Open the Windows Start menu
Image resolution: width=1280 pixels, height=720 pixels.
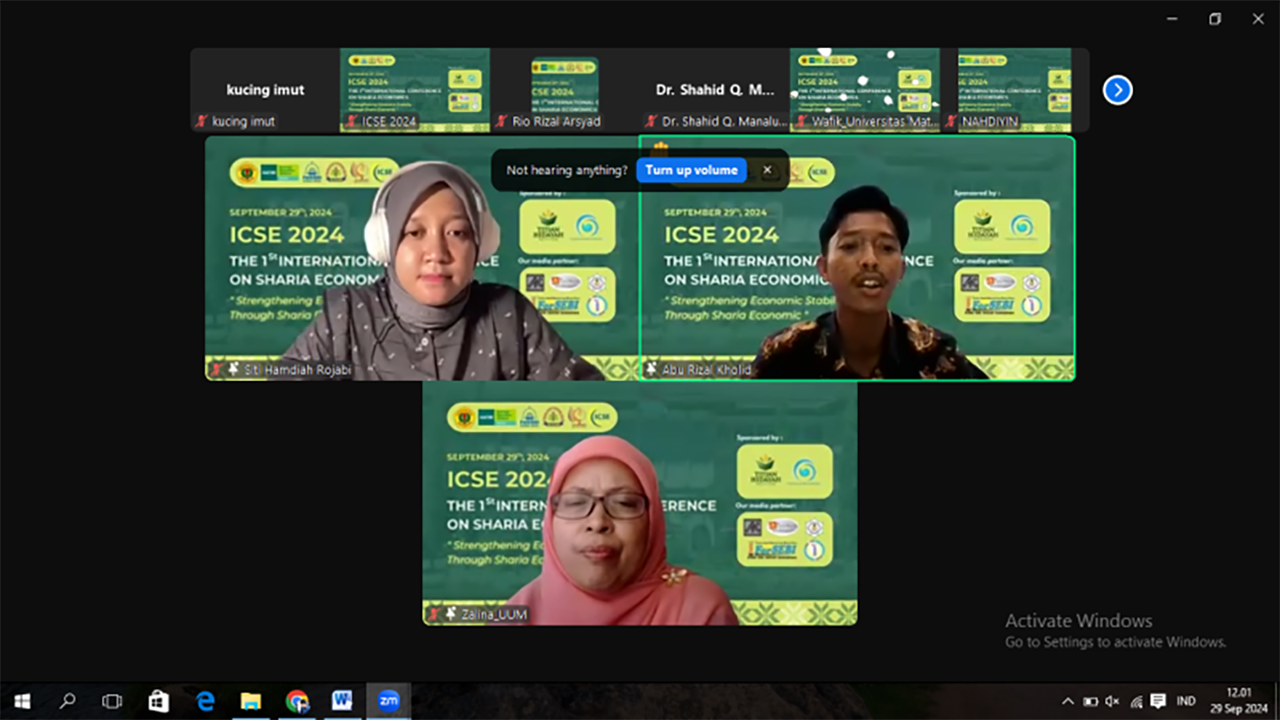(x=22, y=701)
